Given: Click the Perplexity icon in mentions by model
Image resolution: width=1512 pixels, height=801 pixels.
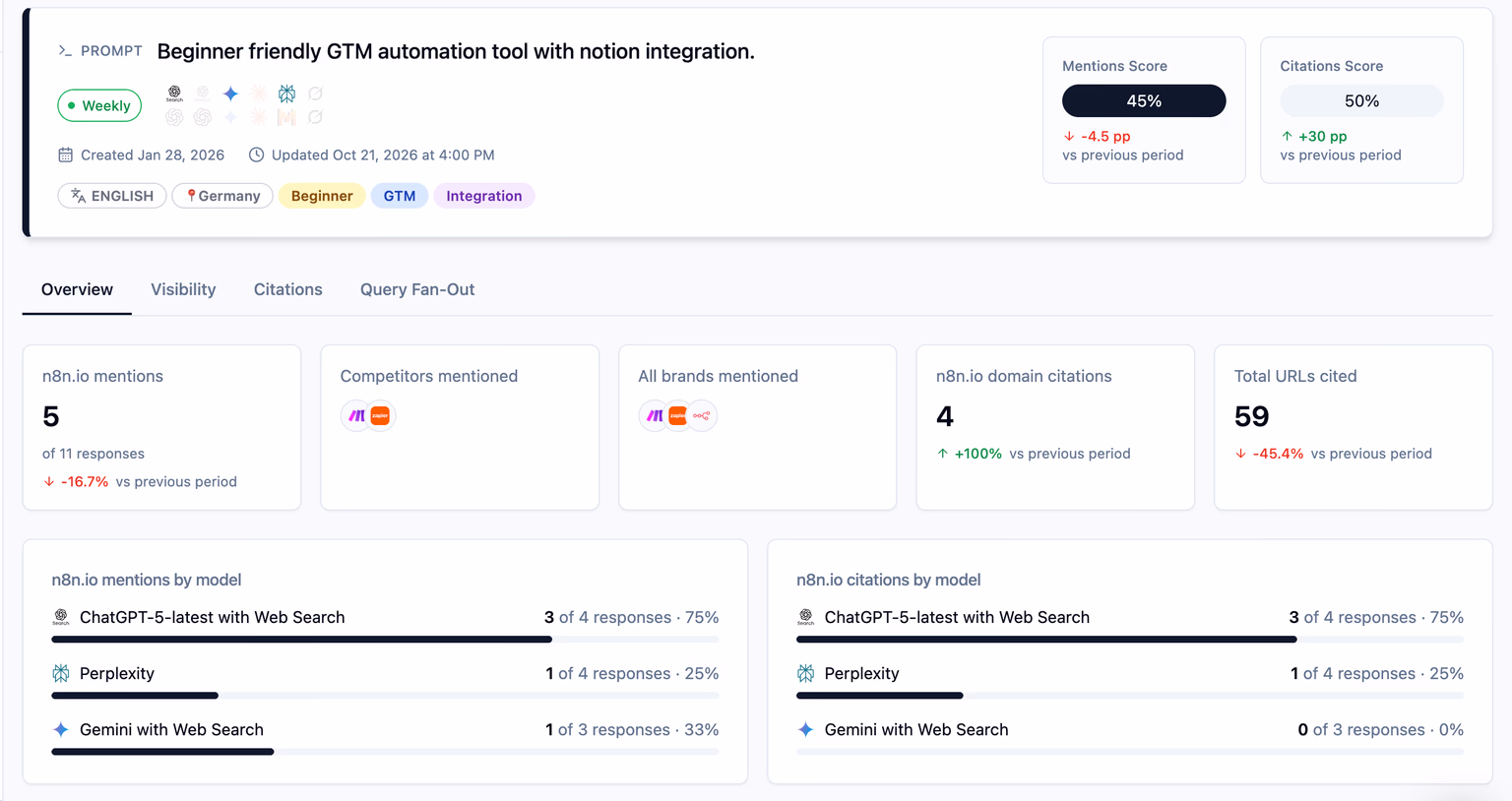Looking at the screenshot, I should point(61,673).
